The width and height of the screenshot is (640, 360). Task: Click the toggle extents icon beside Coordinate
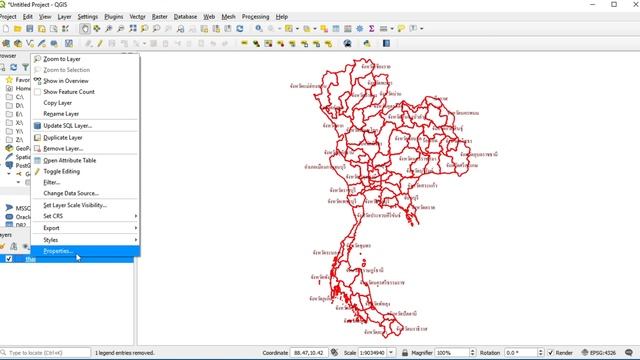[x=334, y=352]
